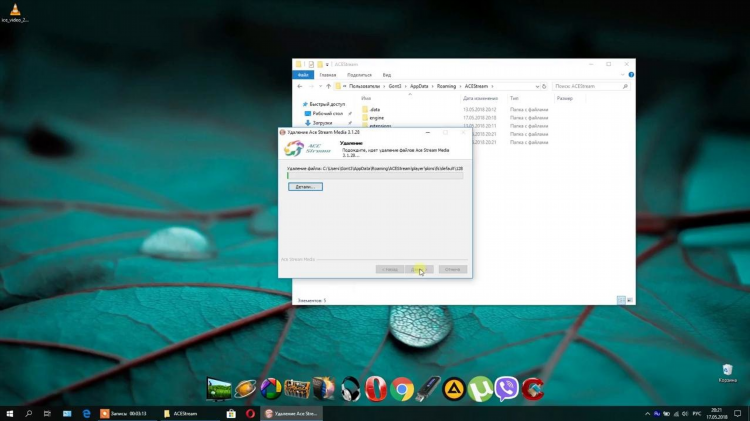Open taskbar search magnifier
Screen dimensions: 750x421
coord(28,413)
